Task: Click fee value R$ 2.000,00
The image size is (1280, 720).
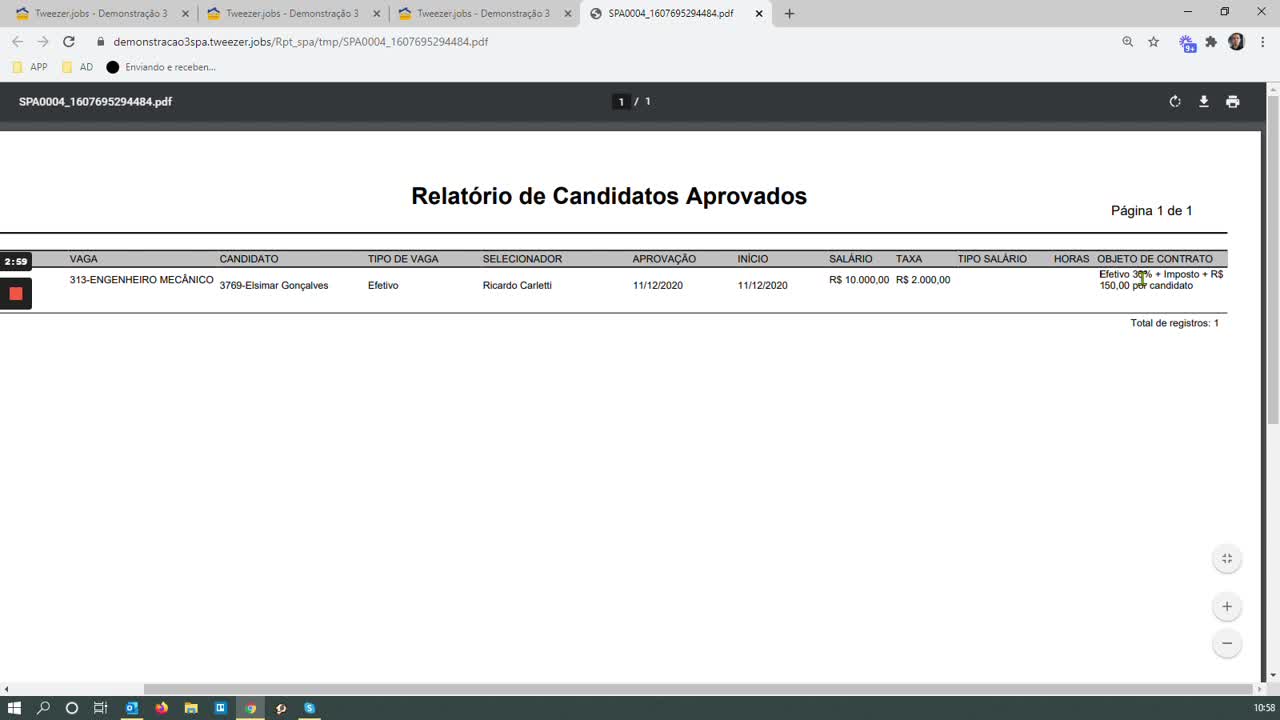Action: click(923, 280)
